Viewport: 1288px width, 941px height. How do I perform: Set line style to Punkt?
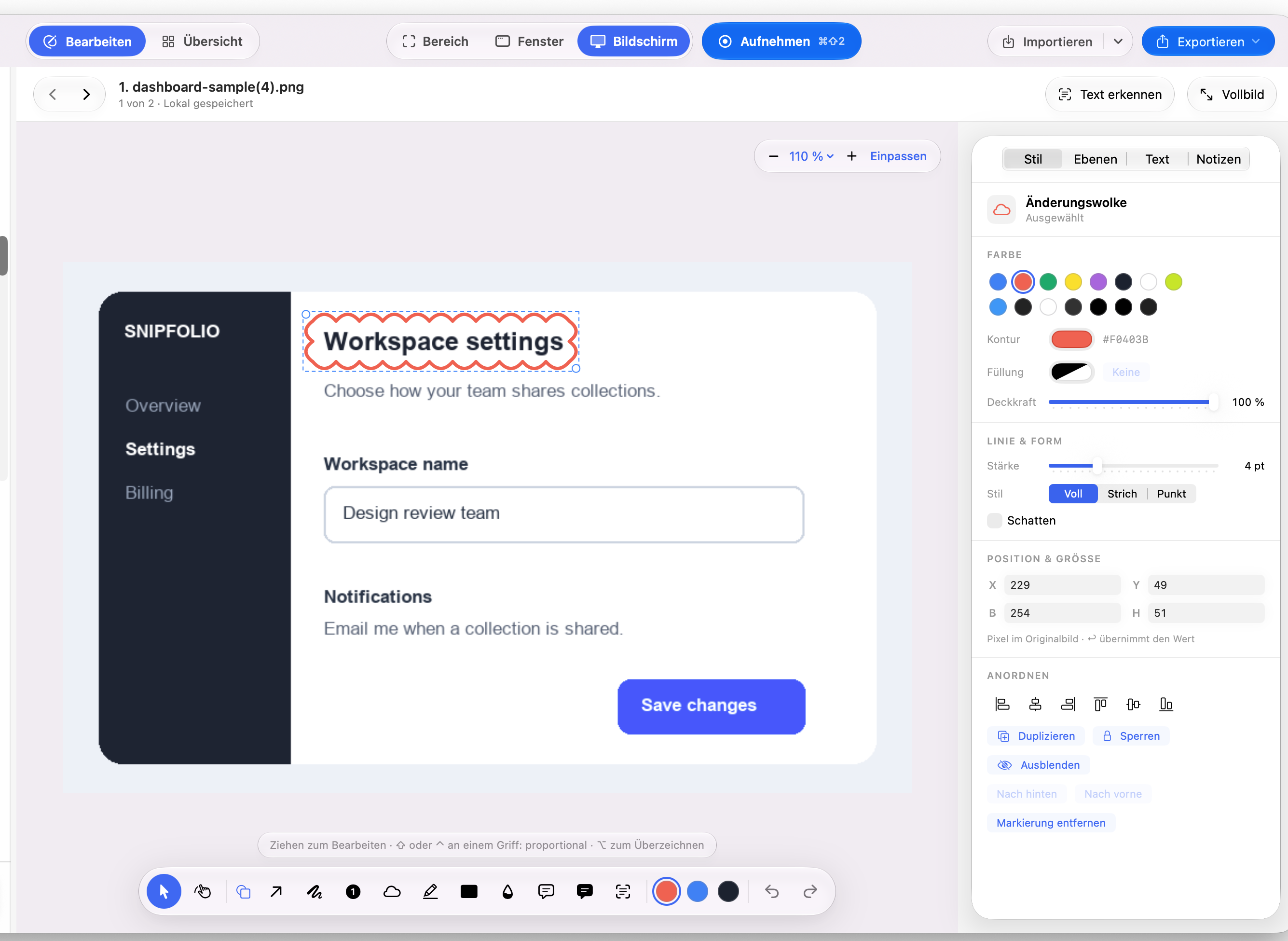coord(1171,494)
